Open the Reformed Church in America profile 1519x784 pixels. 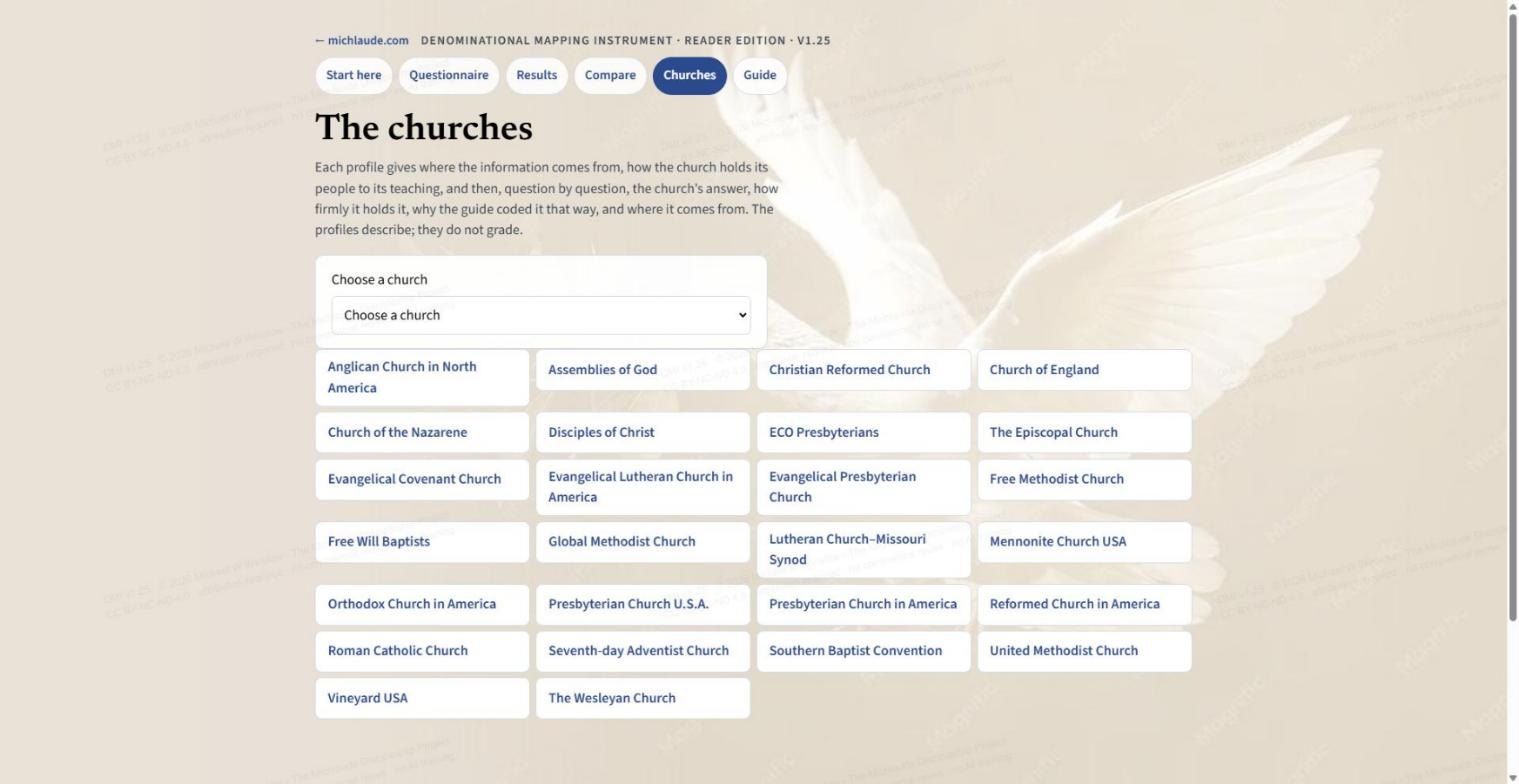pos(1085,605)
